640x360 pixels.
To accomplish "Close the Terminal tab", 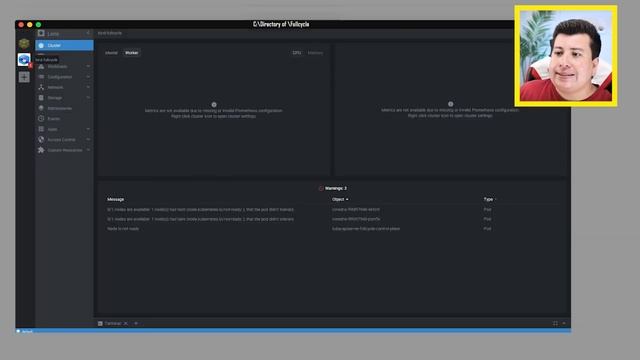I will click(126, 323).
